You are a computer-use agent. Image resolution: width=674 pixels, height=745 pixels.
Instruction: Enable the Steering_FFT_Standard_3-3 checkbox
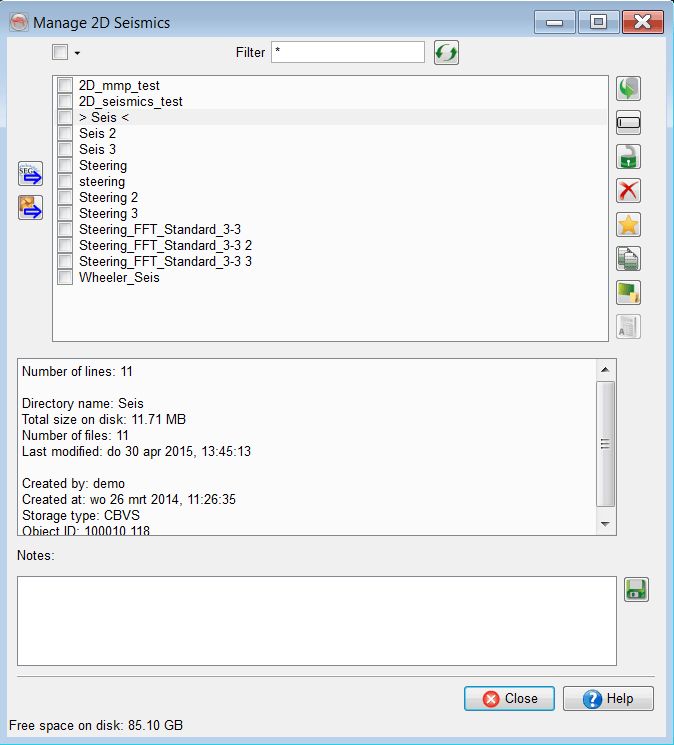(65, 230)
